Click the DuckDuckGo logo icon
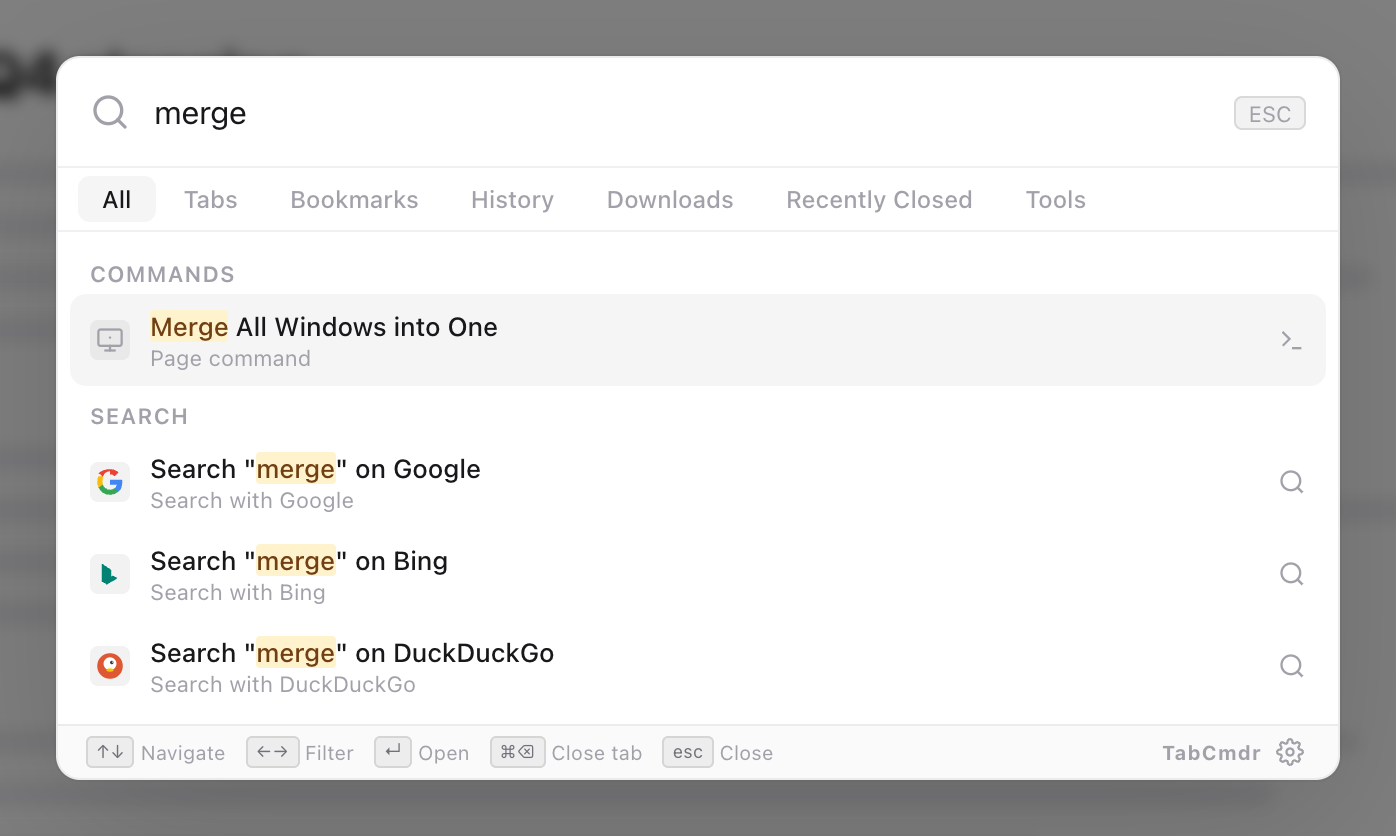The height and width of the screenshot is (836, 1396). [110, 666]
